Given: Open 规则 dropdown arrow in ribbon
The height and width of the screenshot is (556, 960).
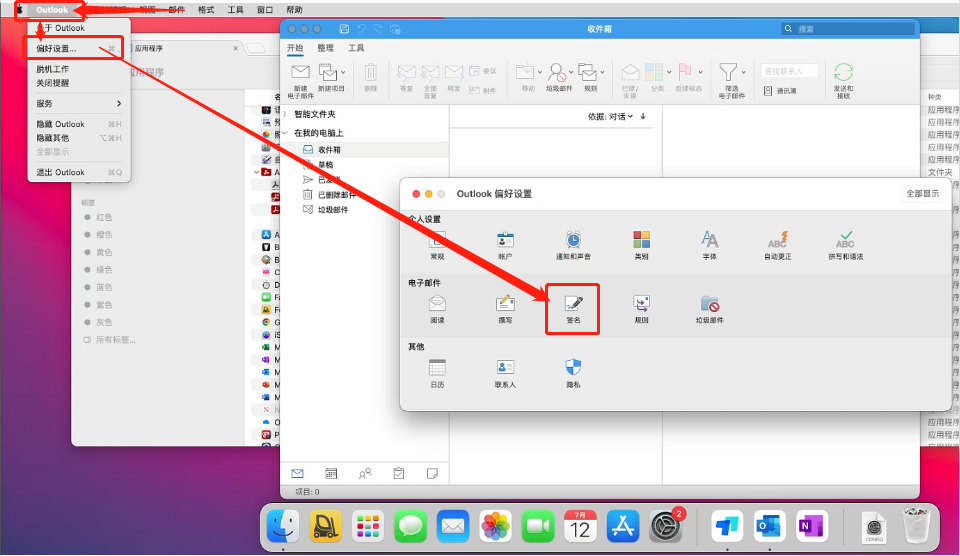Looking at the screenshot, I should [x=602, y=72].
